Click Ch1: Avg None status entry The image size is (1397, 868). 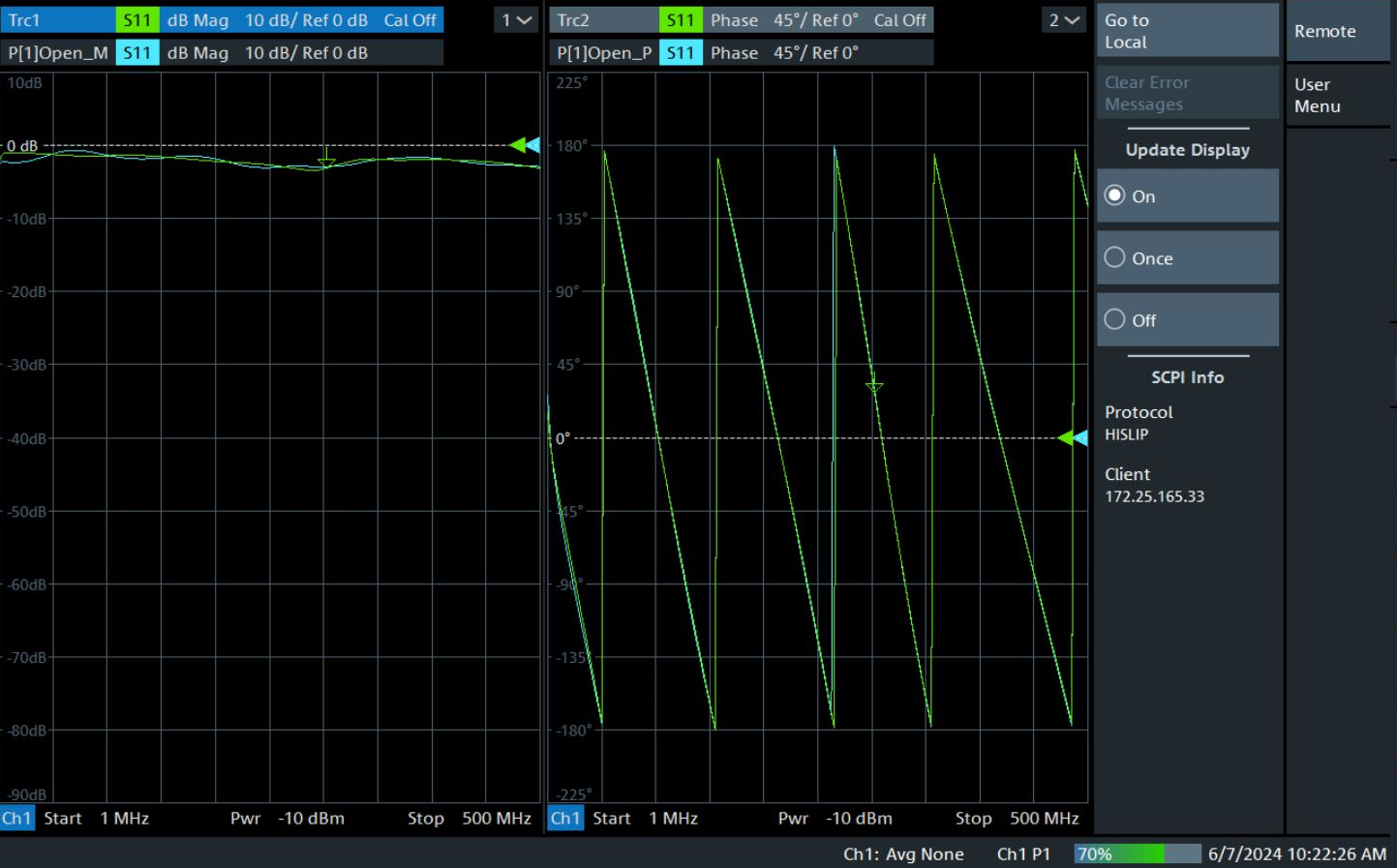pos(903,853)
